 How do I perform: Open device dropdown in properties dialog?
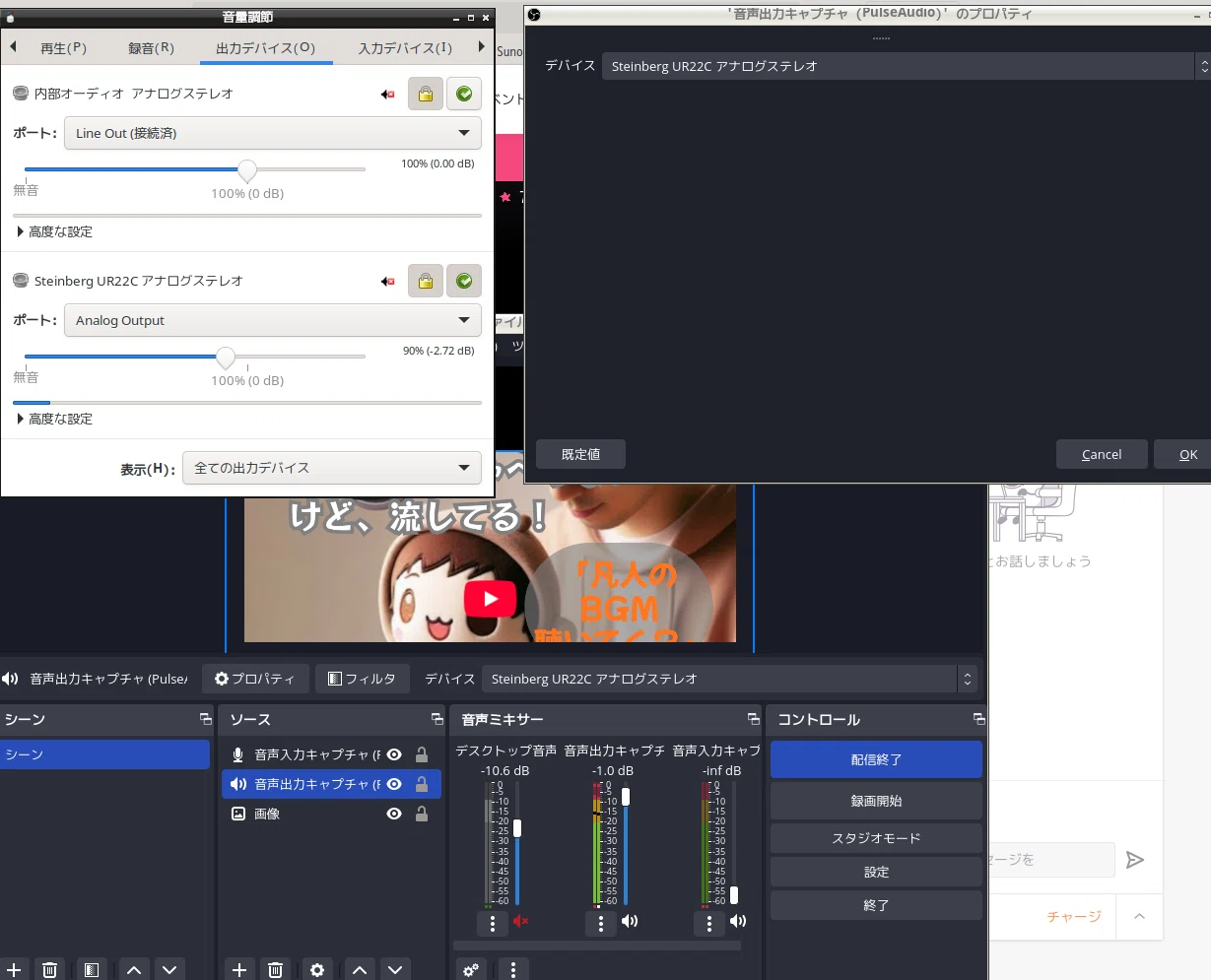click(x=906, y=66)
